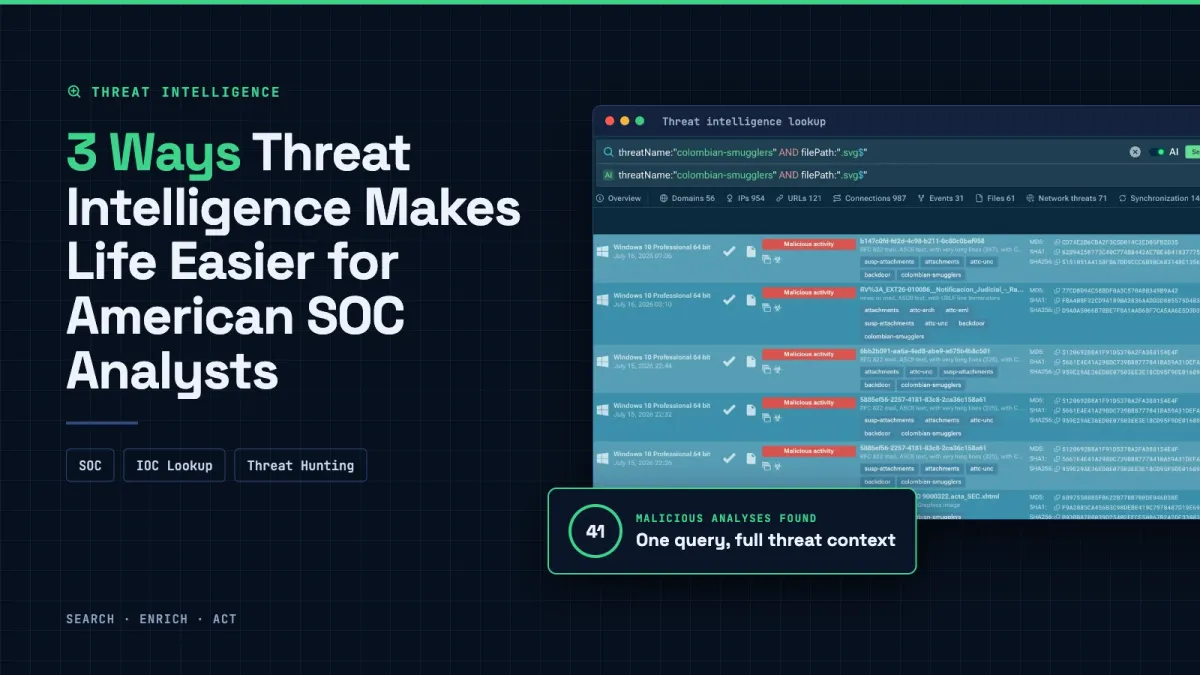Screen dimensions: 1200x675
Task: Click the SOC tag chip
Action: (x=90, y=465)
